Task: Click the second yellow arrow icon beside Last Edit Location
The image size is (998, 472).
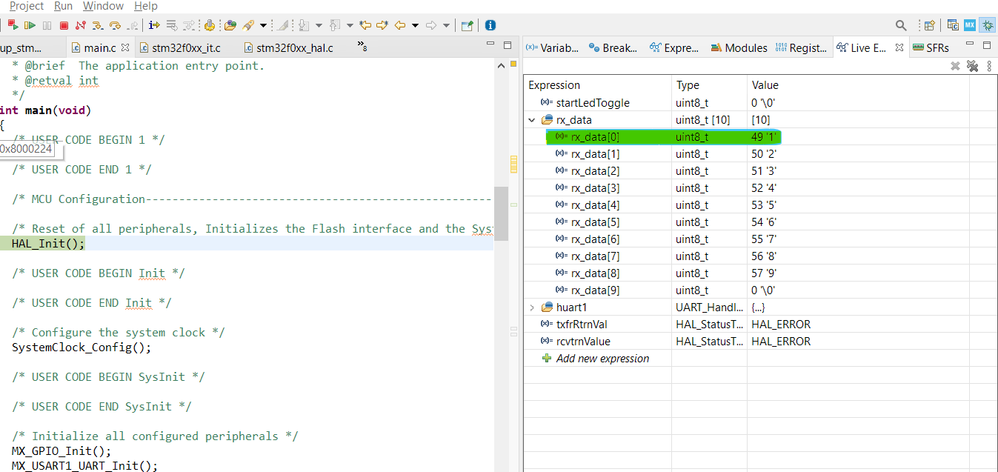Action: (x=382, y=25)
